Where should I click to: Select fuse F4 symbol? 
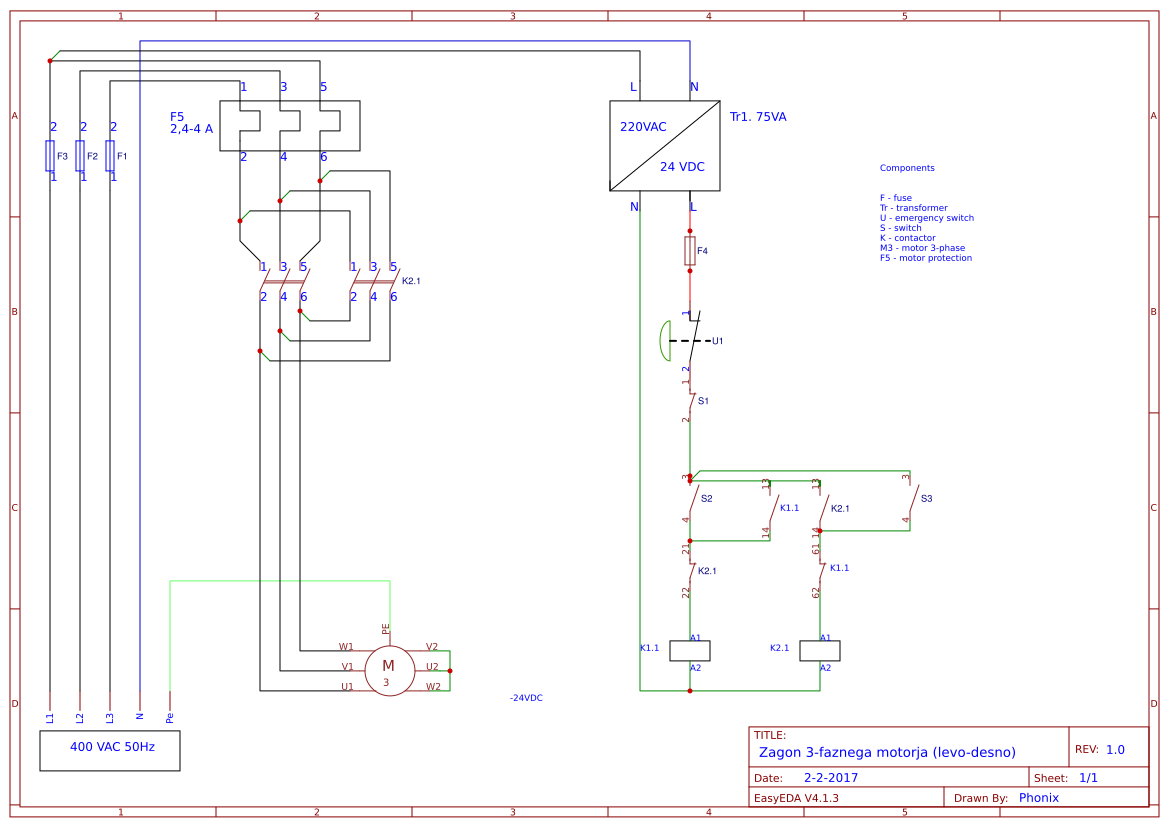[x=690, y=249]
